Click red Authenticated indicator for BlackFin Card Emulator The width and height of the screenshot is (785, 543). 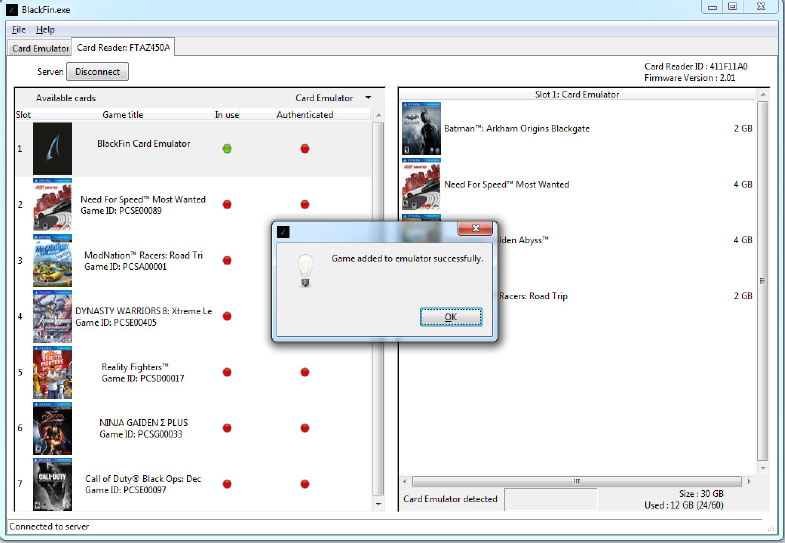coord(304,148)
